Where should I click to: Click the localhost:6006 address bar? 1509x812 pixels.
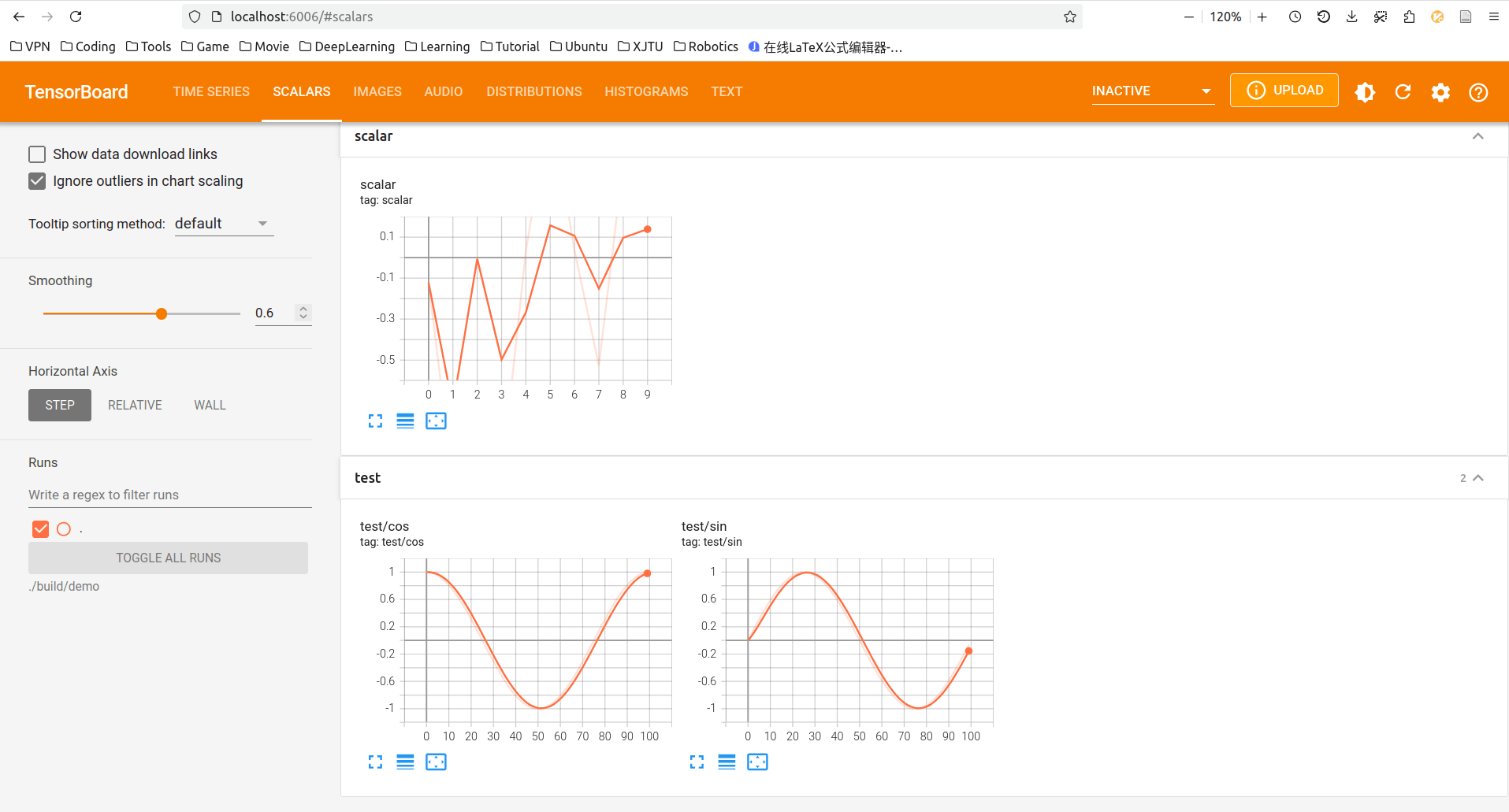(x=630, y=17)
